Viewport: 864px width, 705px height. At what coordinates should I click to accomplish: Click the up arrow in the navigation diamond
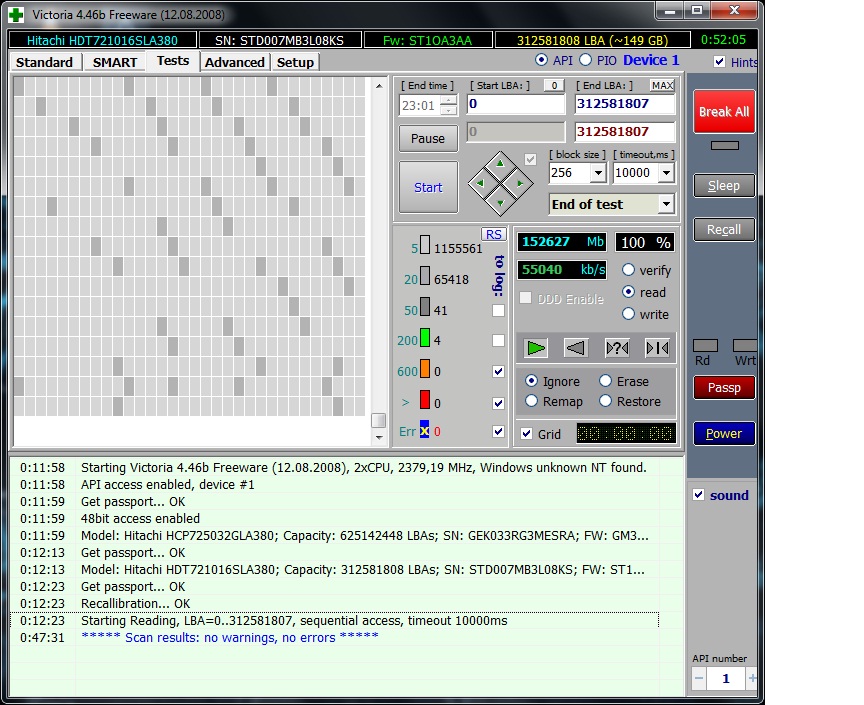500,164
